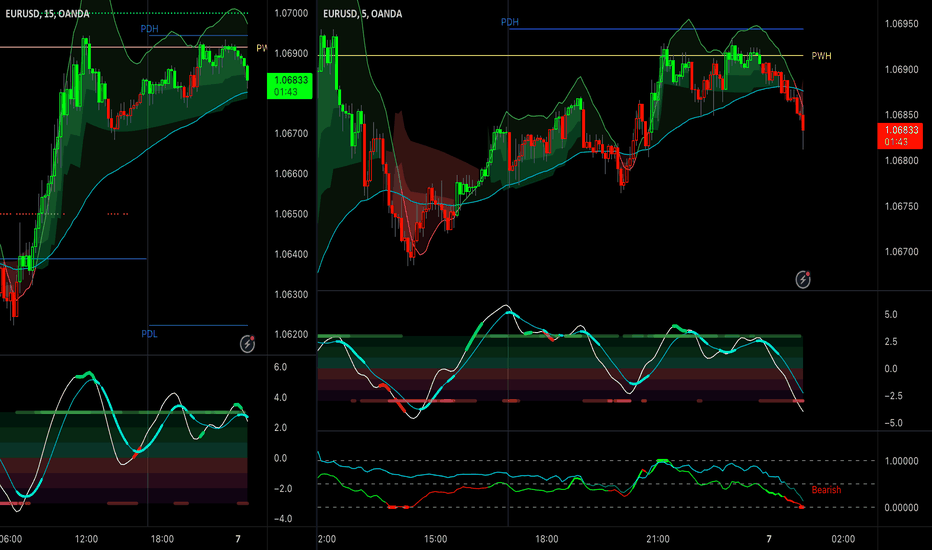The width and height of the screenshot is (932, 550).
Task: Click the 6.0 oscillator scale value
Action: tap(280, 367)
